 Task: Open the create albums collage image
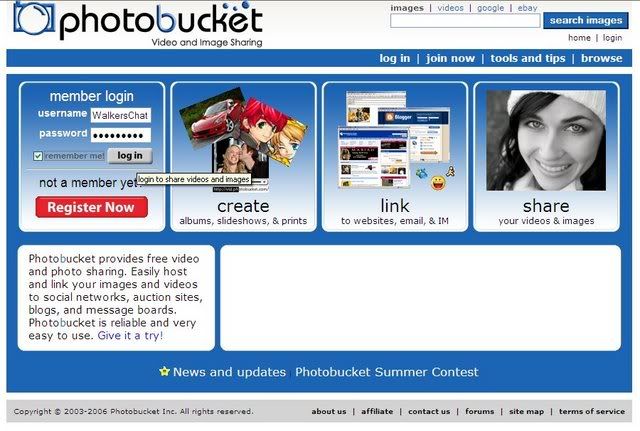[x=243, y=140]
